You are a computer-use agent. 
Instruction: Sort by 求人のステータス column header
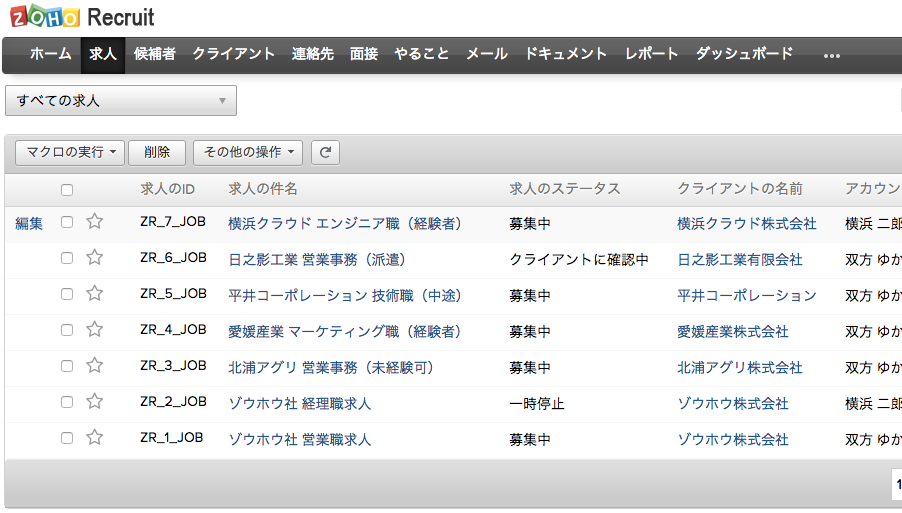(x=565, y=189)
